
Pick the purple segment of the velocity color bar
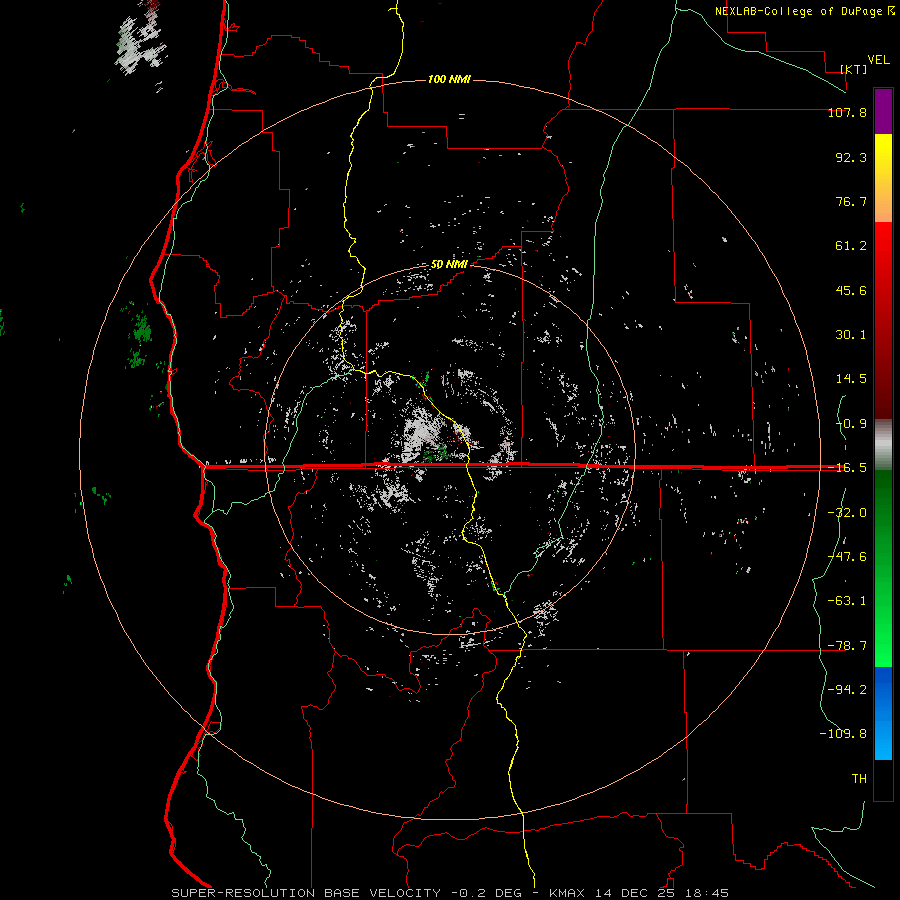[883, 111]
